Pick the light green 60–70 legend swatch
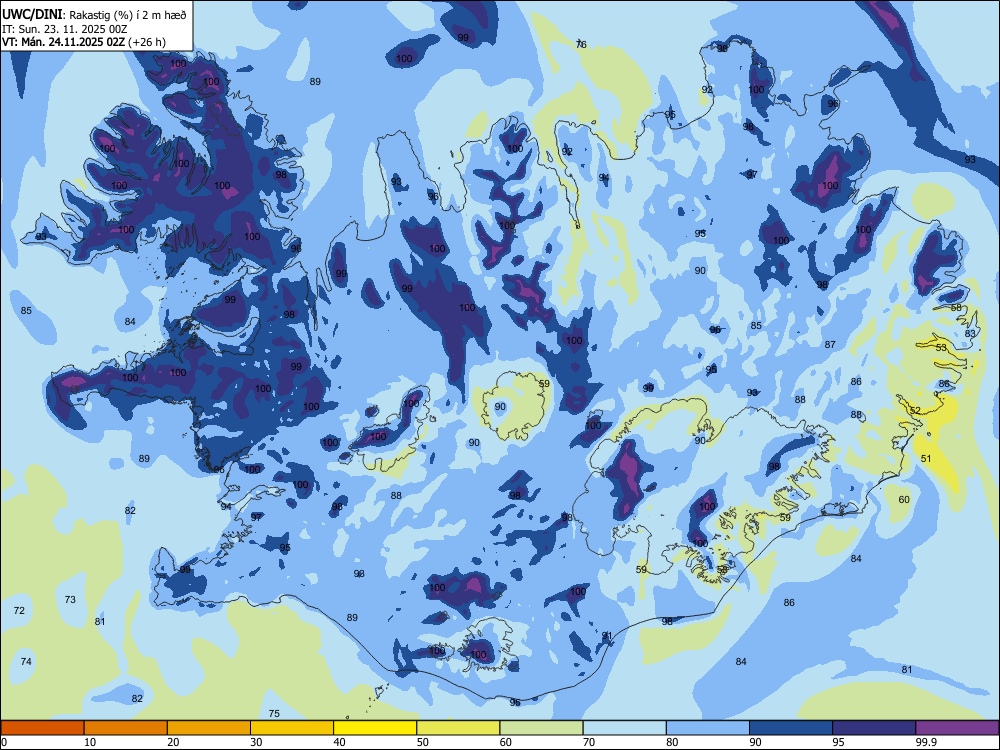Screen dimensions: 1000x750 (541, 728)
